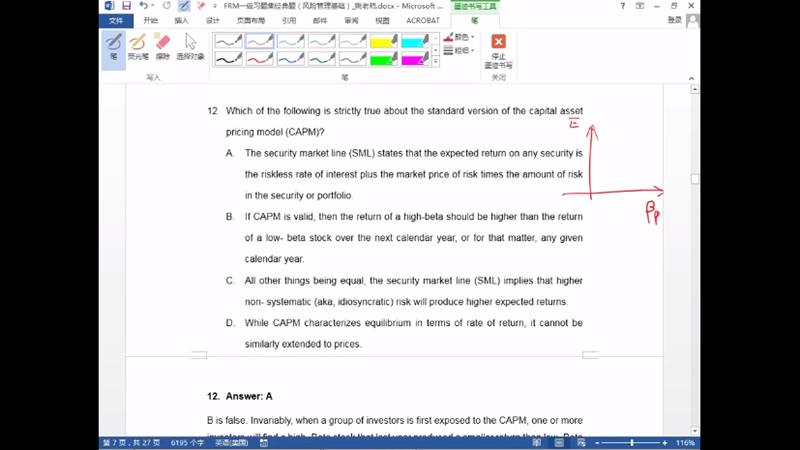Click the page count 第7页 status entry

coord(131,443)
